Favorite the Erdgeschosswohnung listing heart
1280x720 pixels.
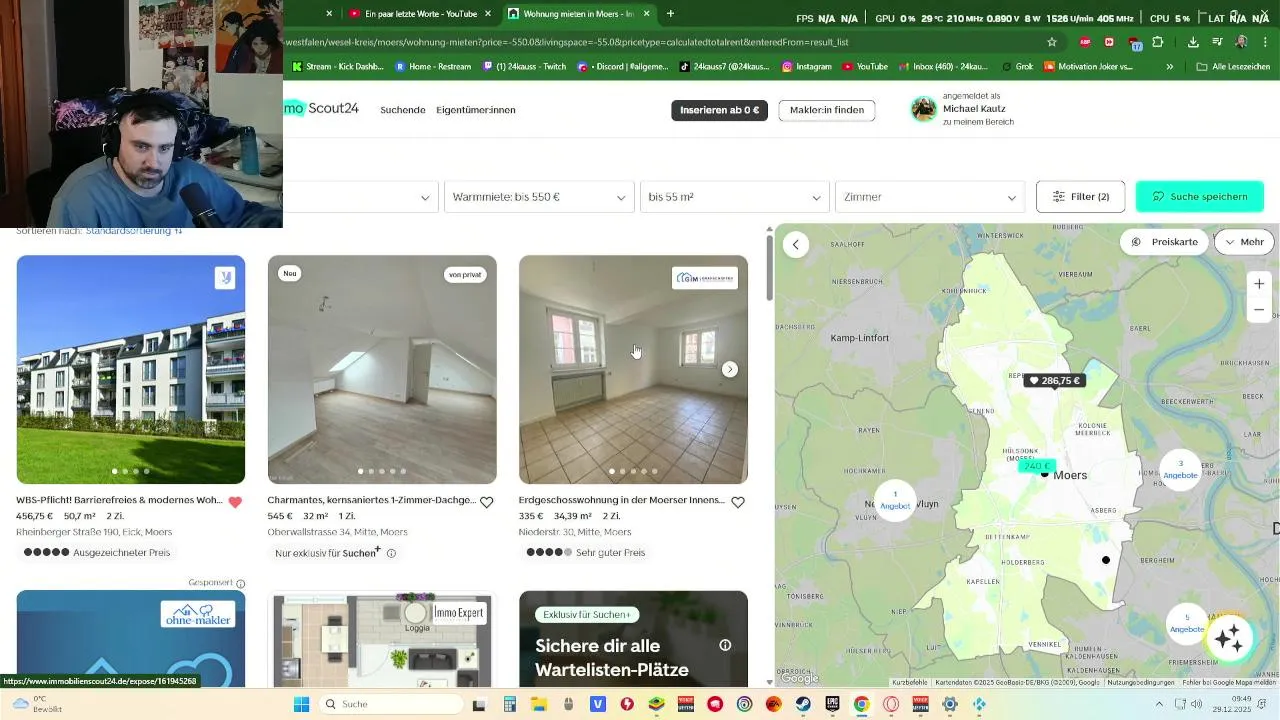738,502
